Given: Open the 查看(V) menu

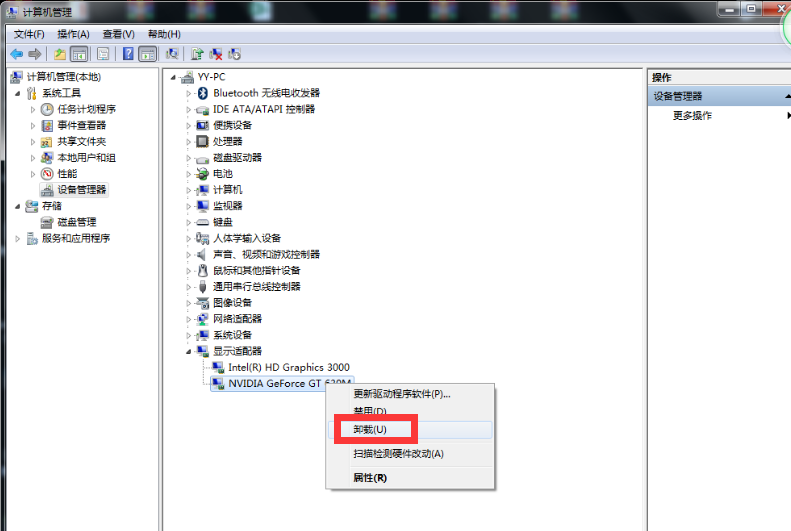Looking at the screenshot, I should (114, 34).
